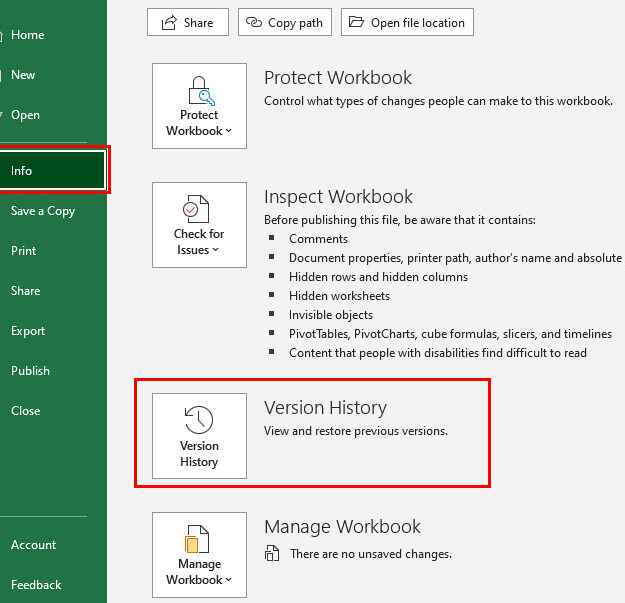Expand the Protect Workbook dropdown arrow
Image resolution: width=625 pixels, height=603 pixels.
pyautogui.click(x=229, y=131)
